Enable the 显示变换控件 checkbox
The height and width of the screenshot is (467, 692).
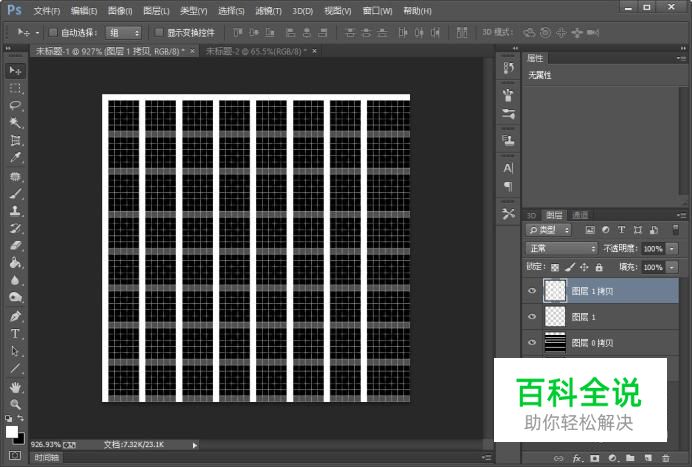[158, 32]
